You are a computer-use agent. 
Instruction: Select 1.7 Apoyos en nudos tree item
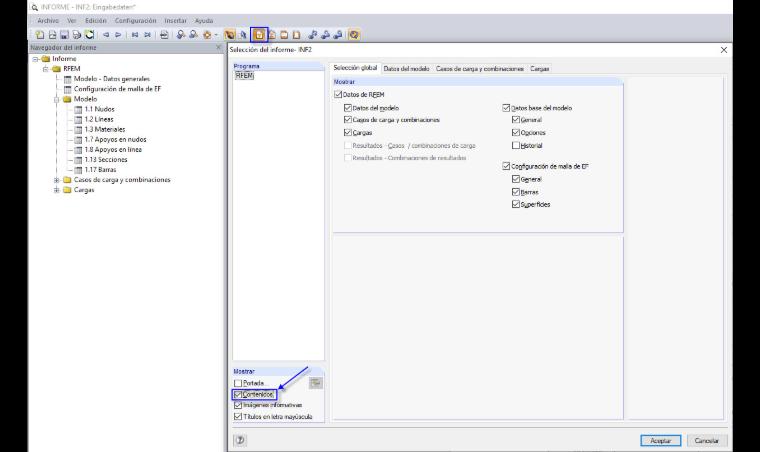point(115,140)
